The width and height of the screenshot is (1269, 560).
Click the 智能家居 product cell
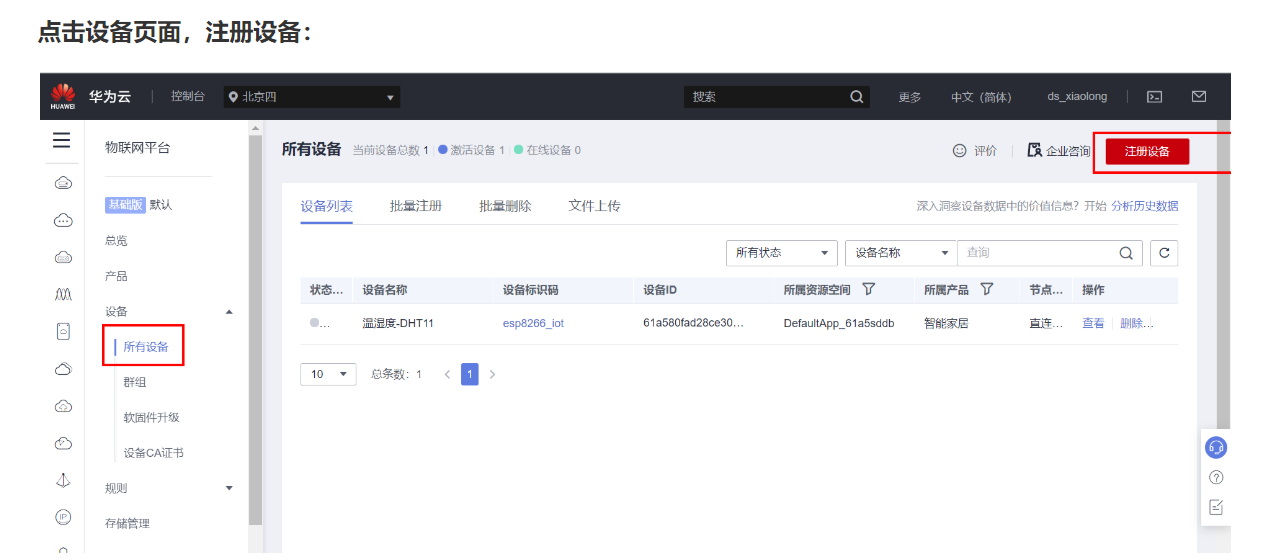946,323
